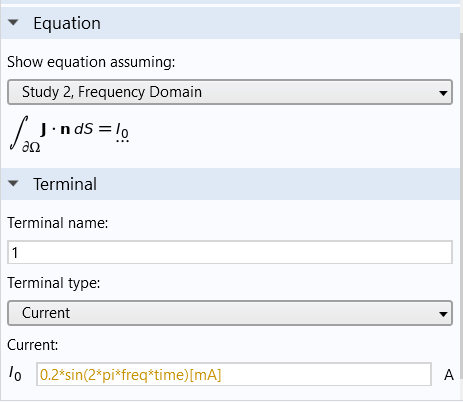Open the Study 2, Frequency Domain dropdown
This screenshot has height=402, width=463.
tap(230, 92)
